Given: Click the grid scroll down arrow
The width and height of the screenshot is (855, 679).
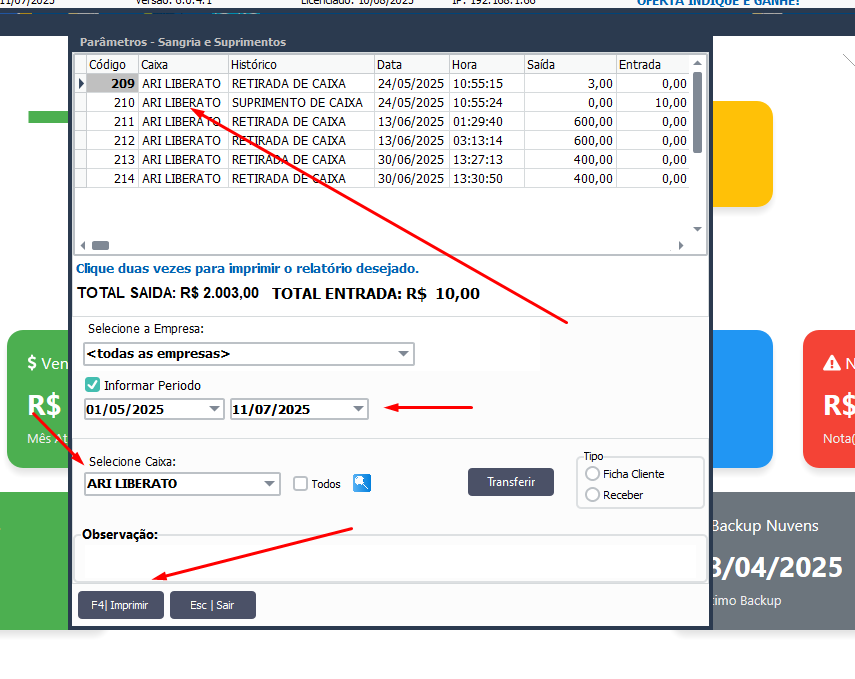Looking at the screenshot, I should [697, 229].
